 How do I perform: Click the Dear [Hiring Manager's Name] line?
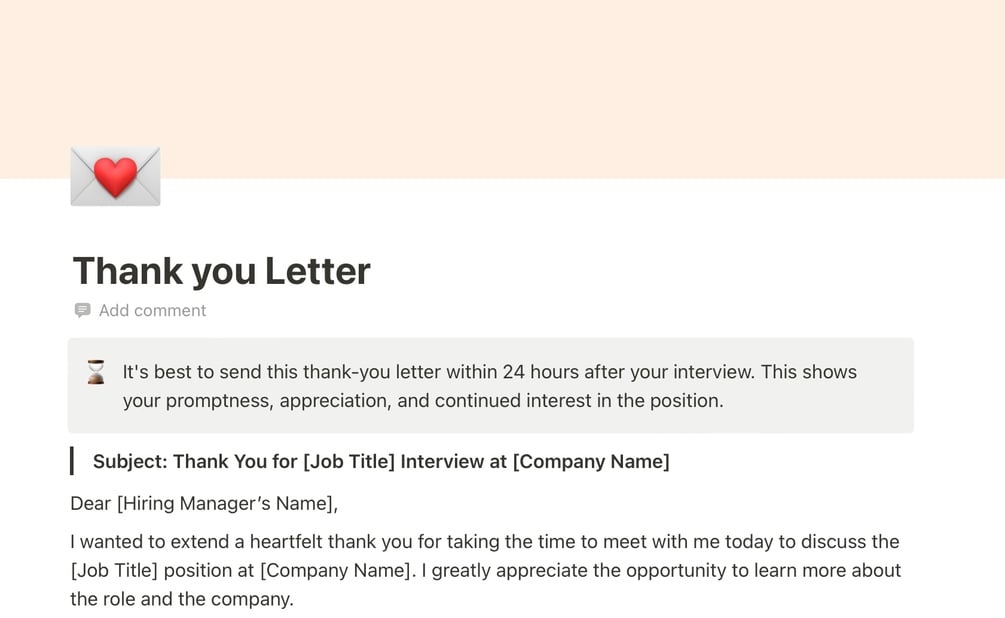click(x=204, y=504)
